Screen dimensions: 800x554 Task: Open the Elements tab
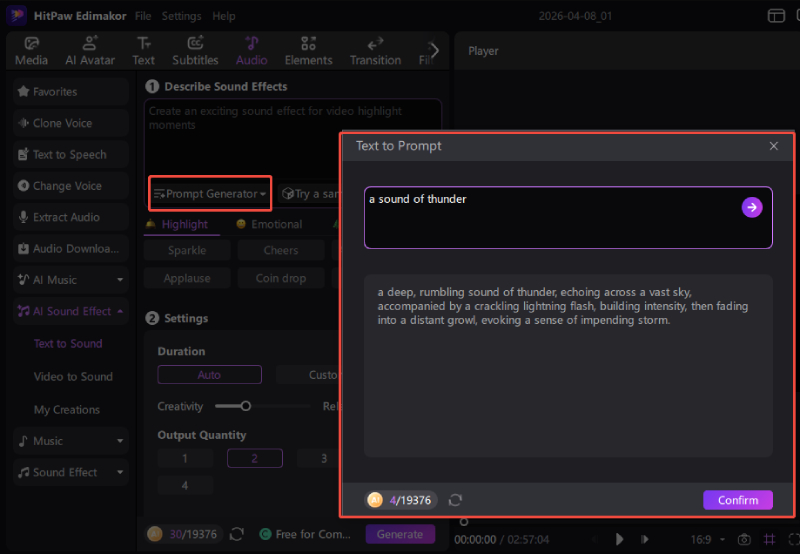(x=308, y=51)
